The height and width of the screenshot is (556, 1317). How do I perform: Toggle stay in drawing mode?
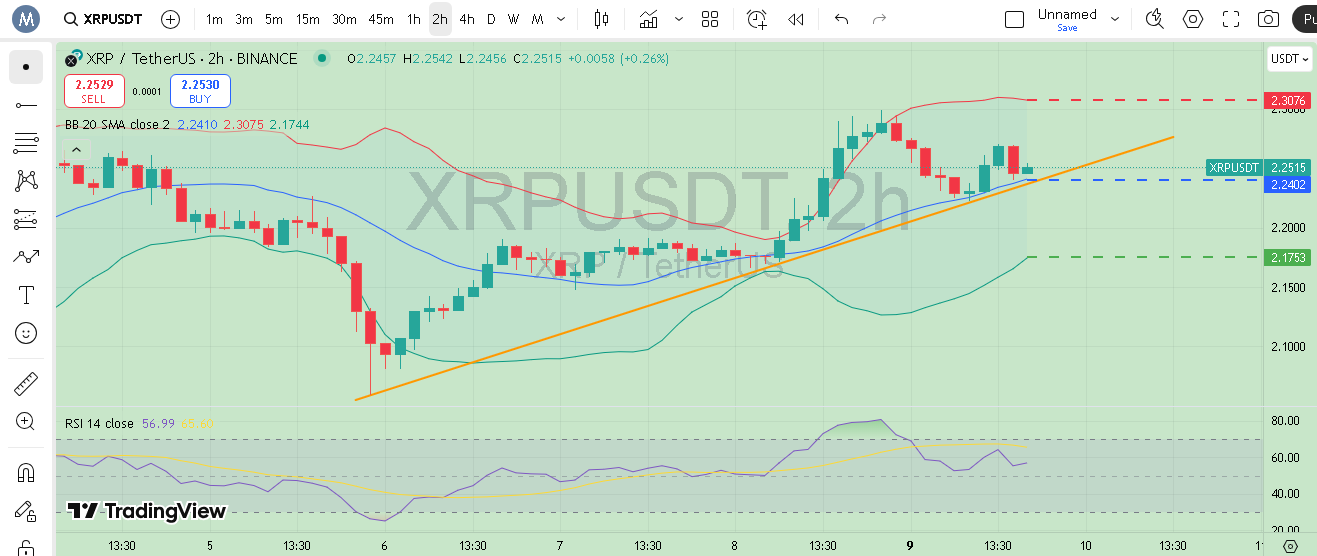[26, 511]
